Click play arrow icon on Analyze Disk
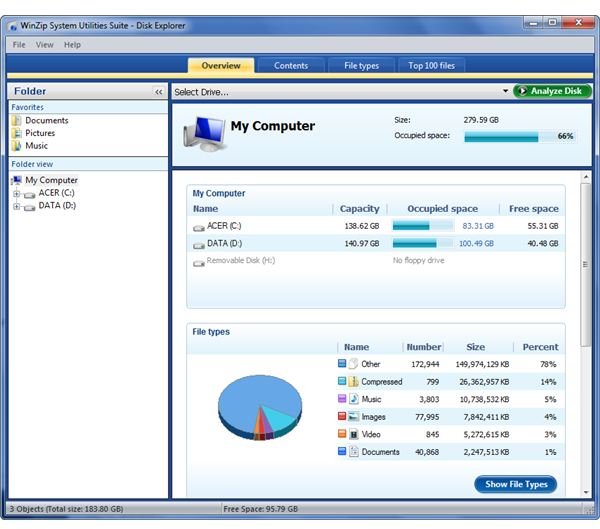Screen dimensions: 600x529 [x=522, y=91]
